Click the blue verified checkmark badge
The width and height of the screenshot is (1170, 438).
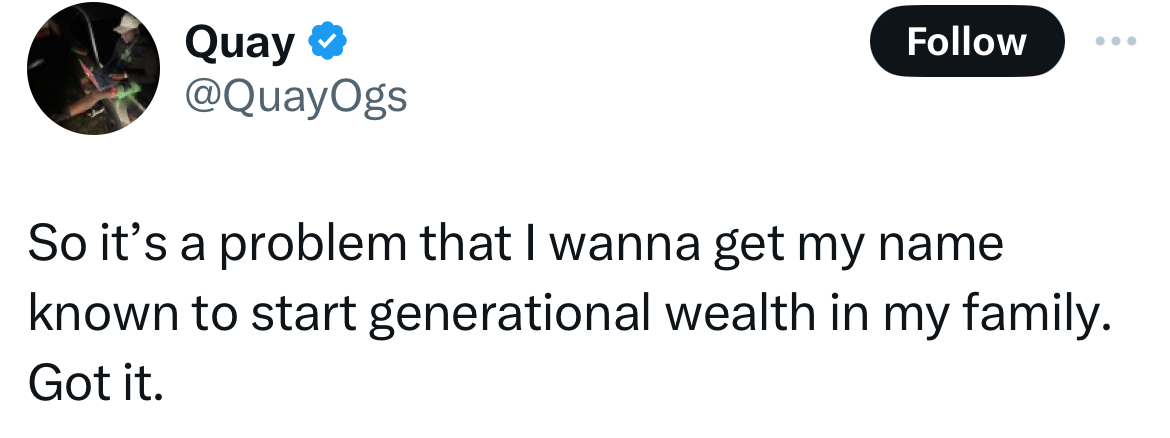coord(327,43)
